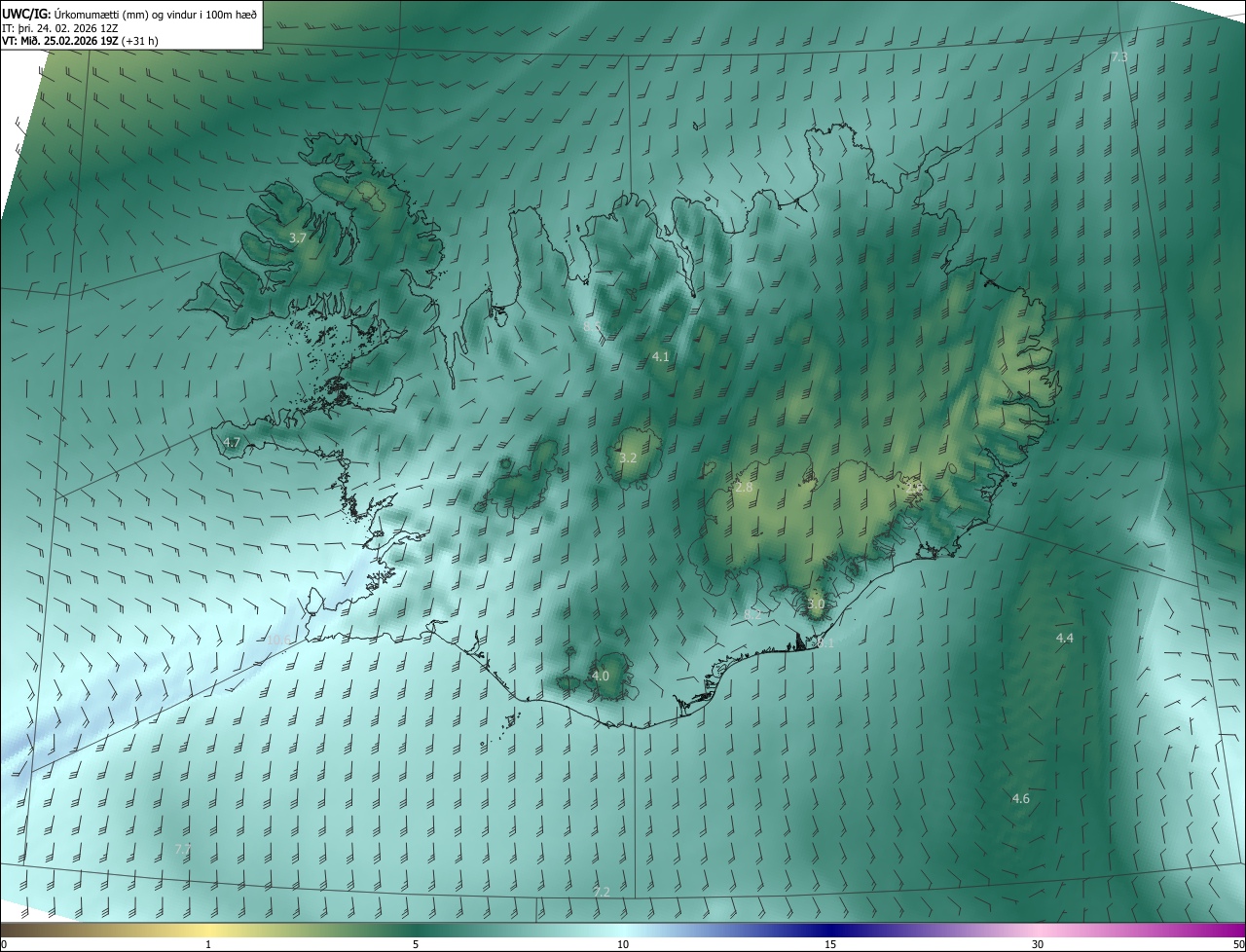Click the 'VT: Mið. 25.02.2026 19Z (+31 h)' line
Viewport: 1246px width, 952px height.
(79, 41)
